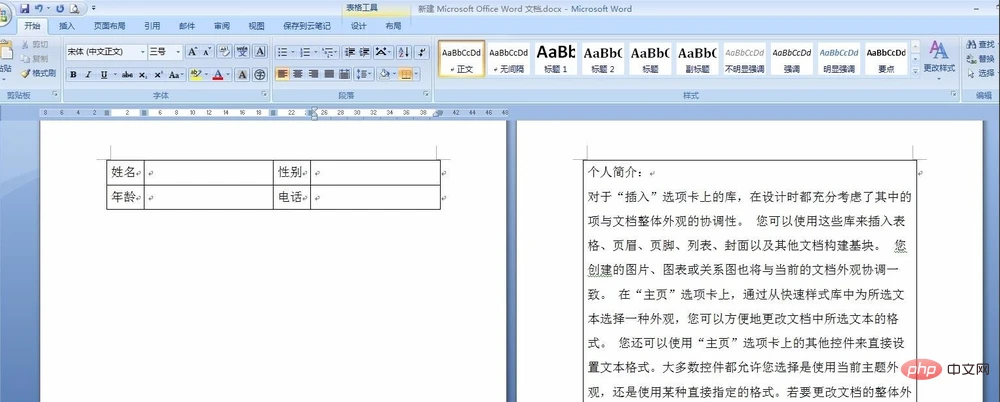Click the Sort A-Z icon
This screenshot has height=402, width=1000.
(403, 52)
